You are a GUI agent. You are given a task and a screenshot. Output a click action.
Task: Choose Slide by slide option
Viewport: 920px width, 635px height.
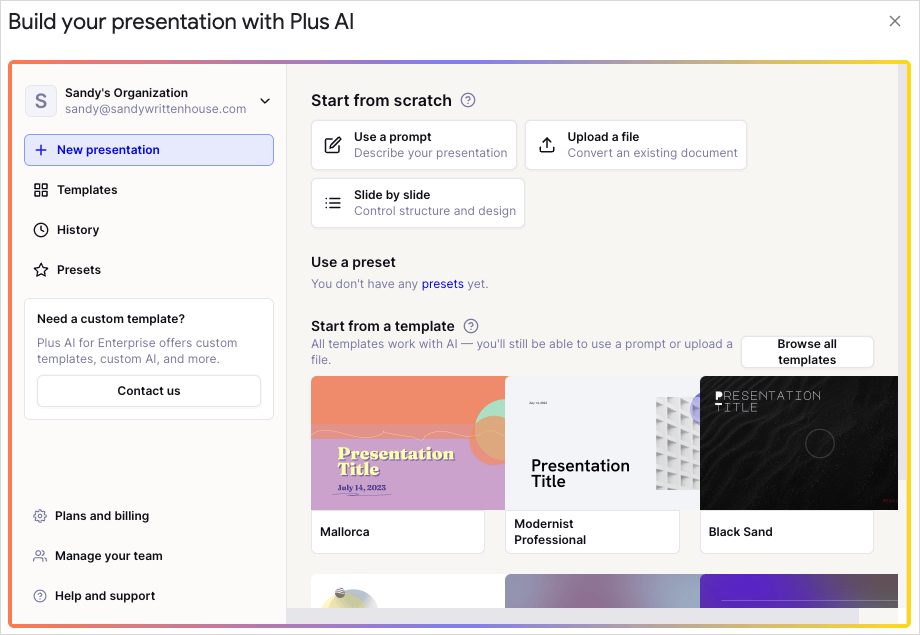(418, 203)
